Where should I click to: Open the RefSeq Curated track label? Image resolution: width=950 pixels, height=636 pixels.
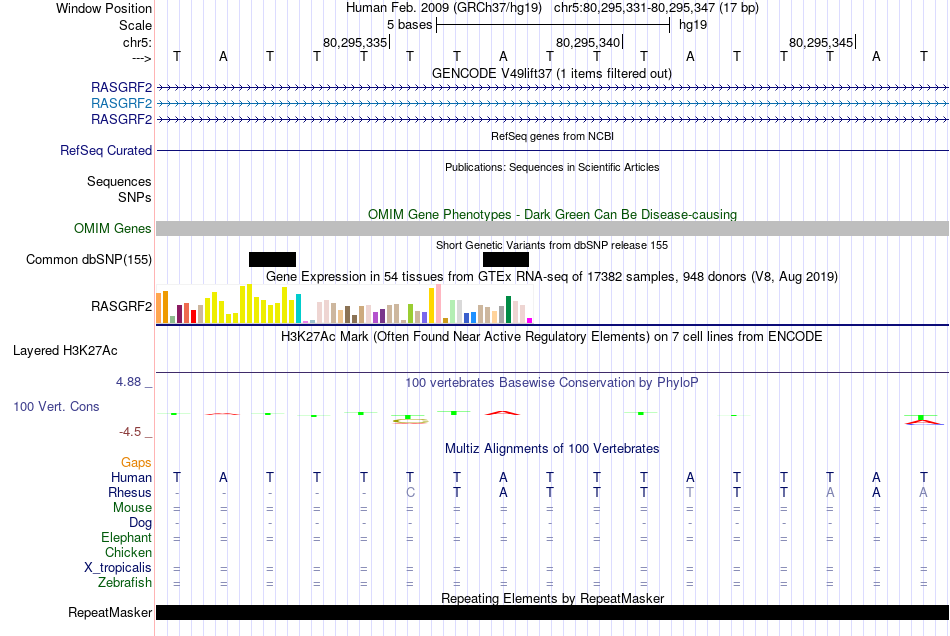(x=106, y=150)
